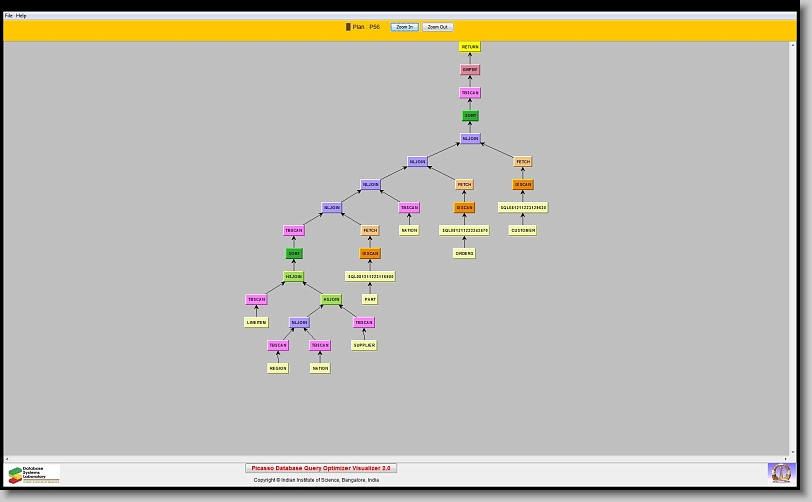The width and height of the screenshot is (812, 502).
Task: Click the Zoom In button
Action: [x=404, y=27]
